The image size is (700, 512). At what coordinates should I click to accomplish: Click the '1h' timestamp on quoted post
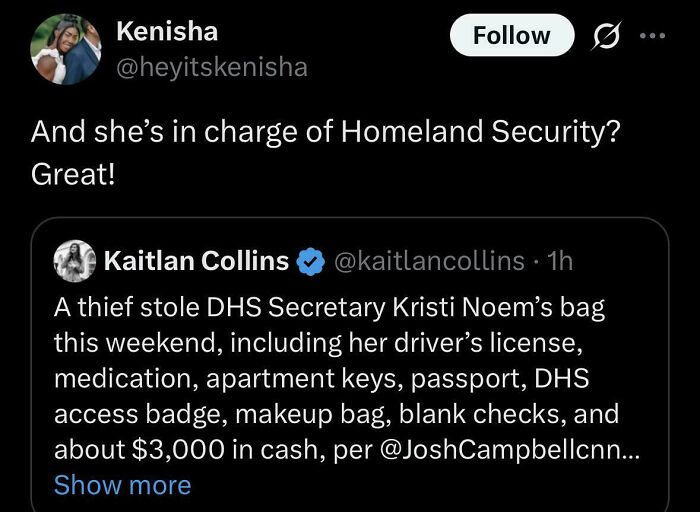point(561,261)
